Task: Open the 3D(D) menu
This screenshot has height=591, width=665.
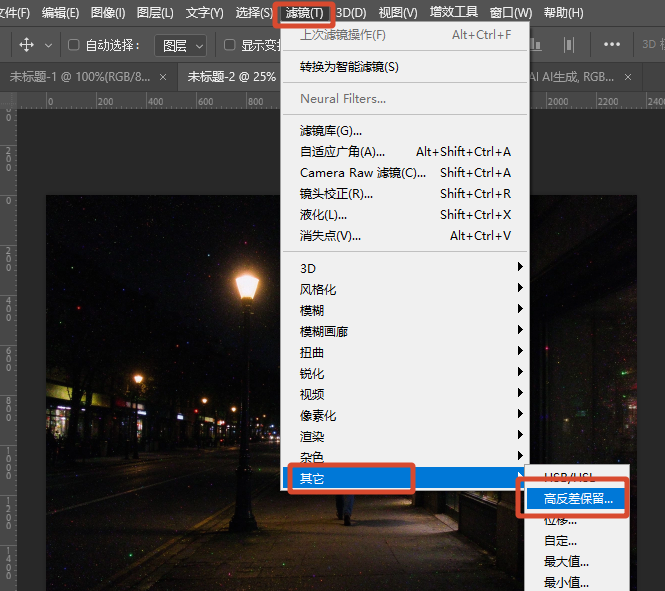Action: pos(351,13)
